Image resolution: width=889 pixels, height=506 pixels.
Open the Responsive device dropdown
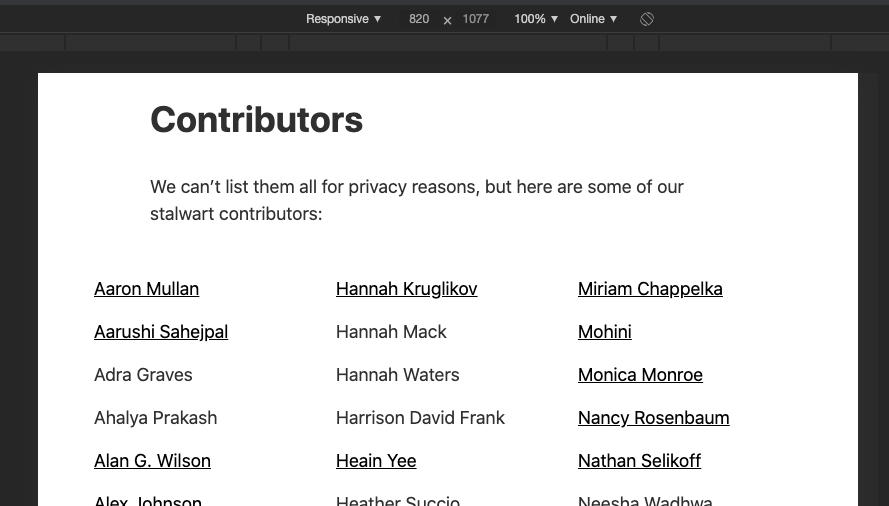click(343, 19)
